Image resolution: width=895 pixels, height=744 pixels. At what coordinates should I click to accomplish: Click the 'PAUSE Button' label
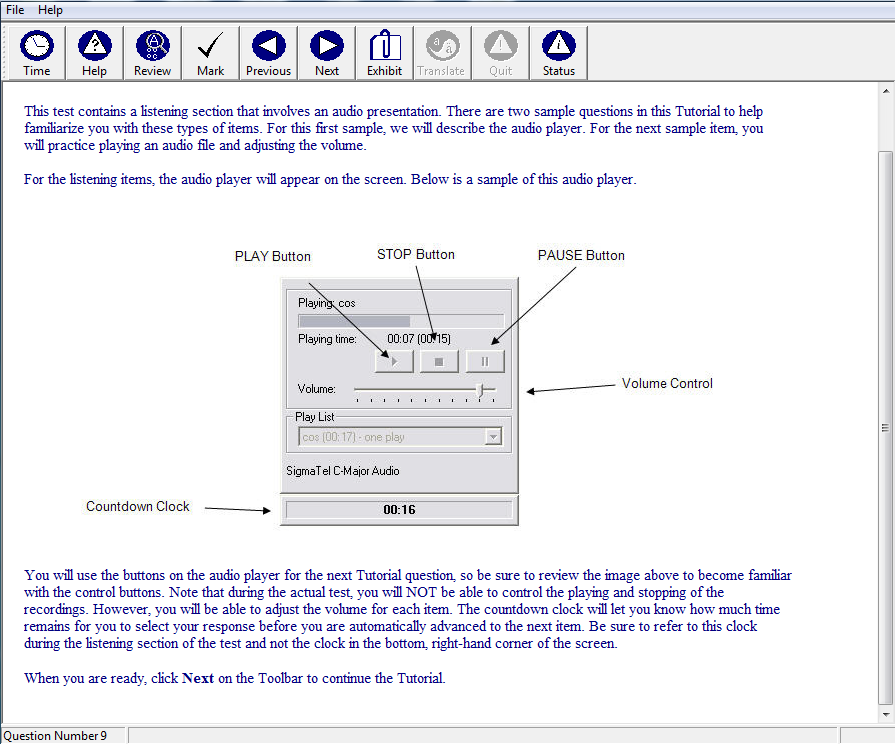click(x=581, y=255)
